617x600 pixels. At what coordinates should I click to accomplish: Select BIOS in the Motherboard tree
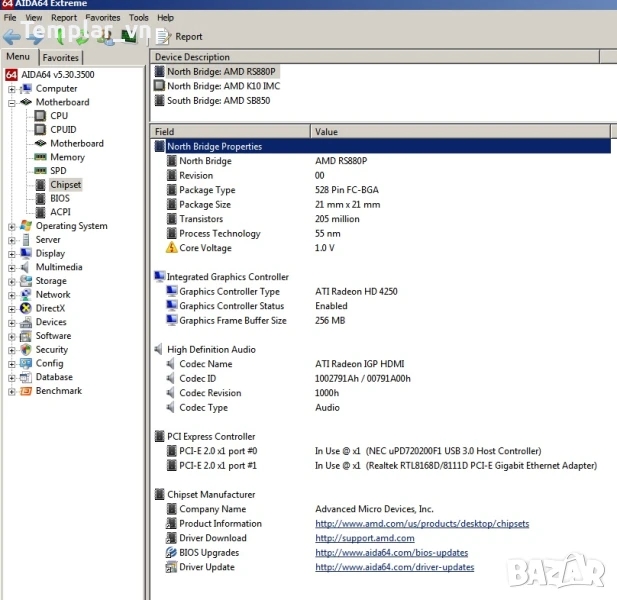pos(59,198)
